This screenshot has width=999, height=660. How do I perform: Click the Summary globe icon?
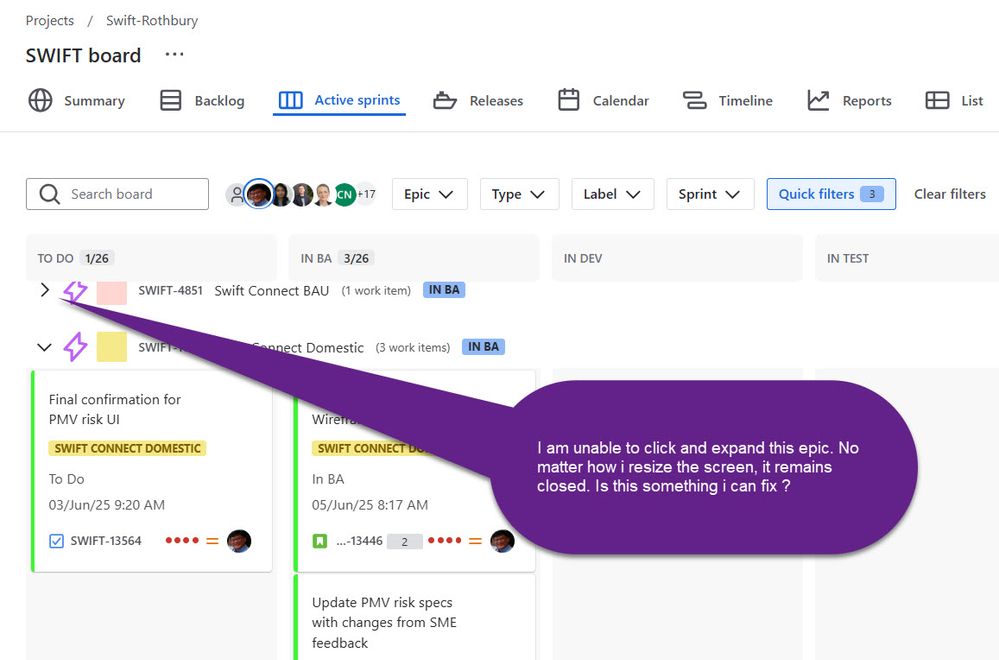pos(40,100)
